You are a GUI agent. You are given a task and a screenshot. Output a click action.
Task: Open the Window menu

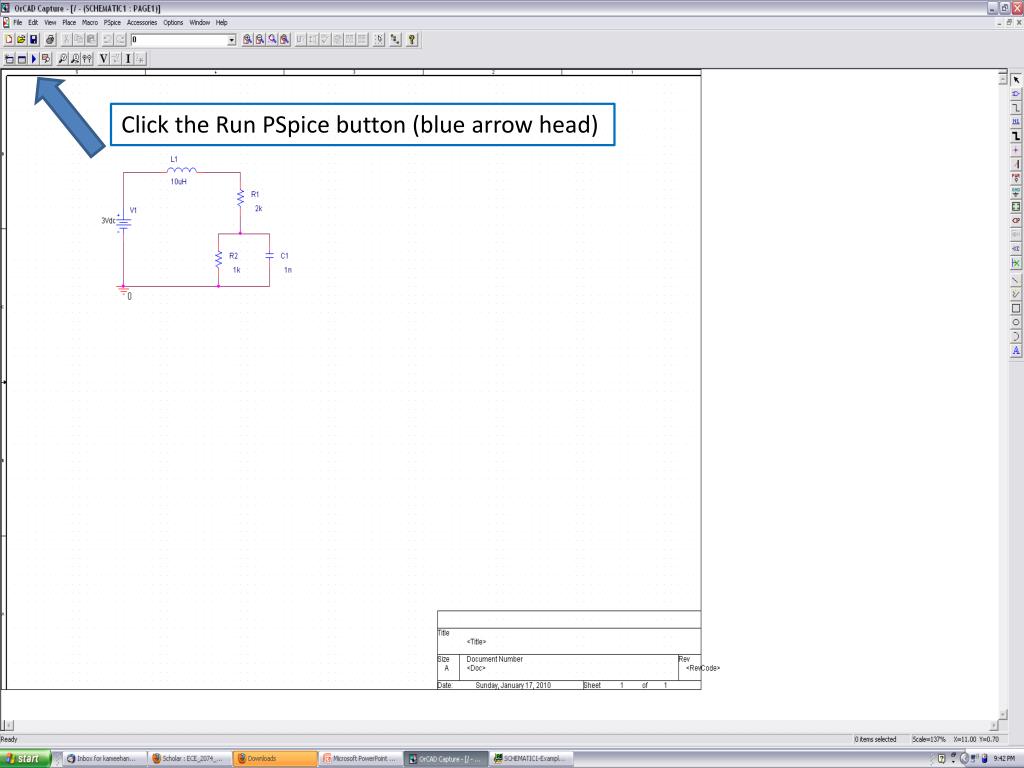pyautogui.click(x=200, y=22)
